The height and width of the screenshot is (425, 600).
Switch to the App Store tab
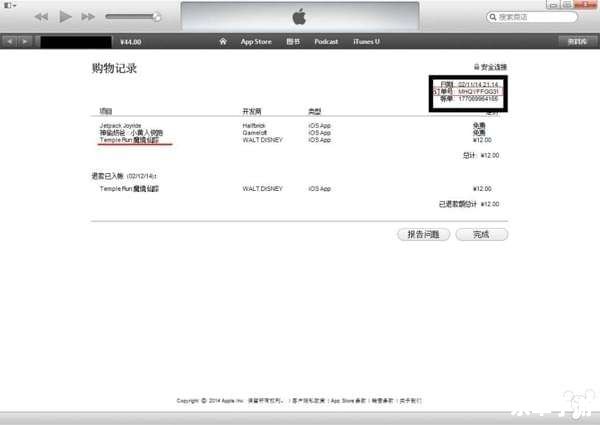(x=256, y=42)
